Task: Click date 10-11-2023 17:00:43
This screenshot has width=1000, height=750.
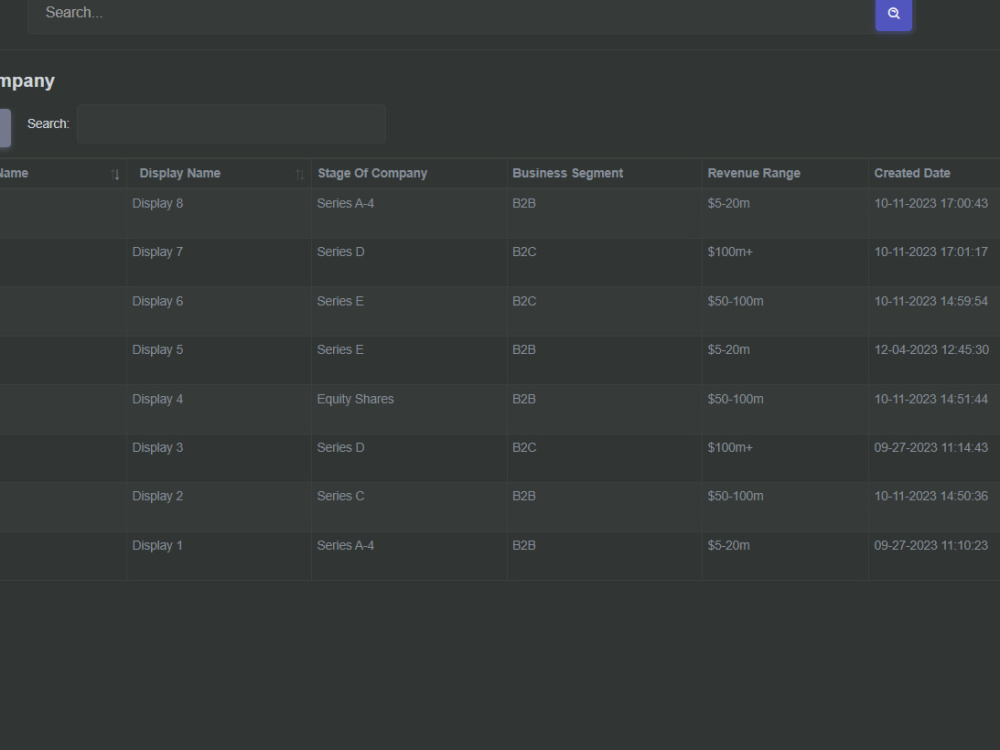Action: (931, 203)
